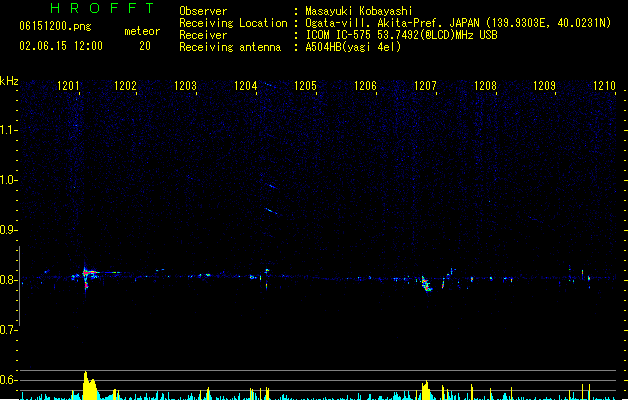This screenshot has width=629, height=400.
Task: Click the 1205 time axis label
Action: 305,85
